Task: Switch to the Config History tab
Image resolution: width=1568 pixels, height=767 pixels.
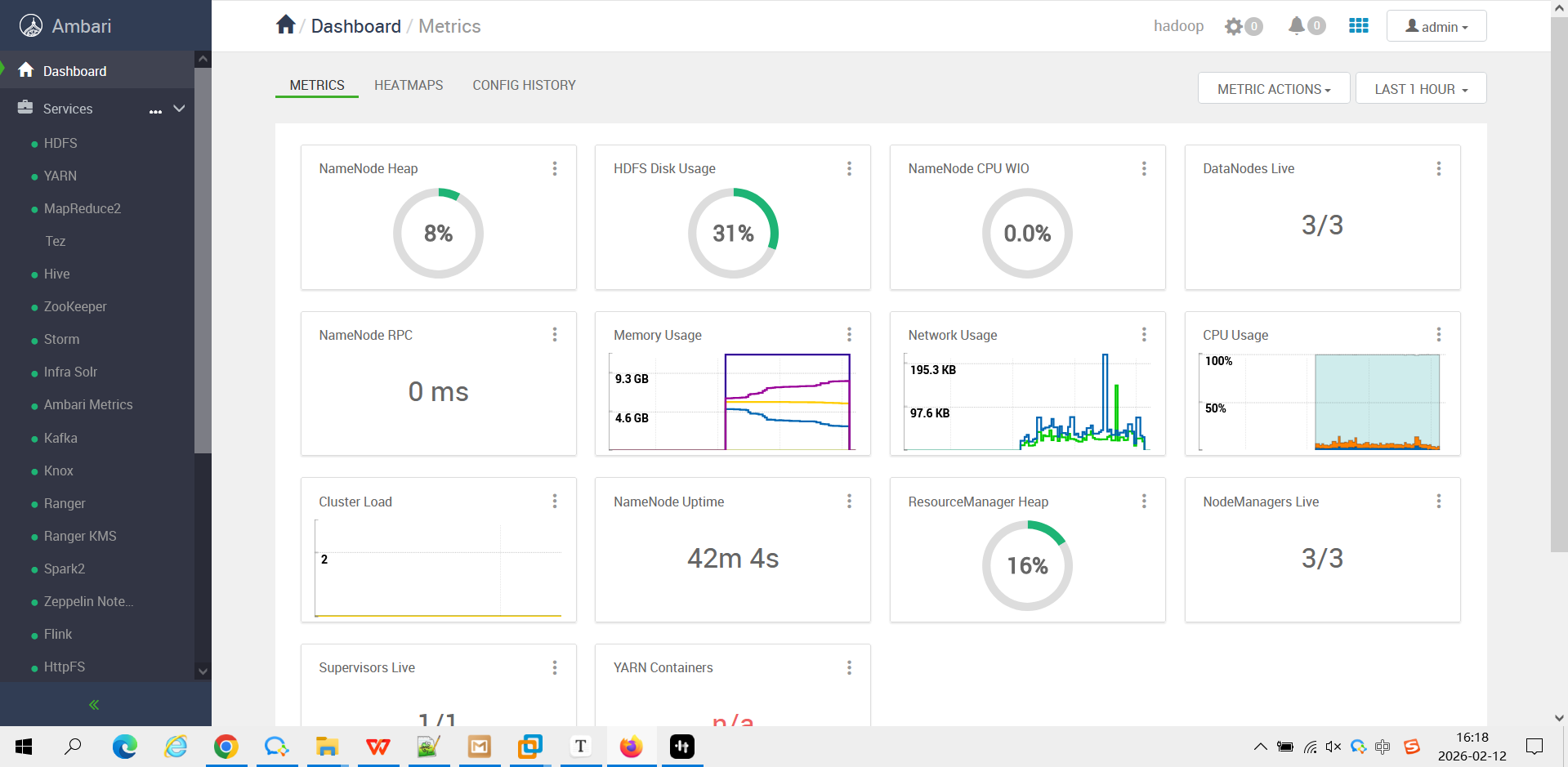Action: pos(524,85)
